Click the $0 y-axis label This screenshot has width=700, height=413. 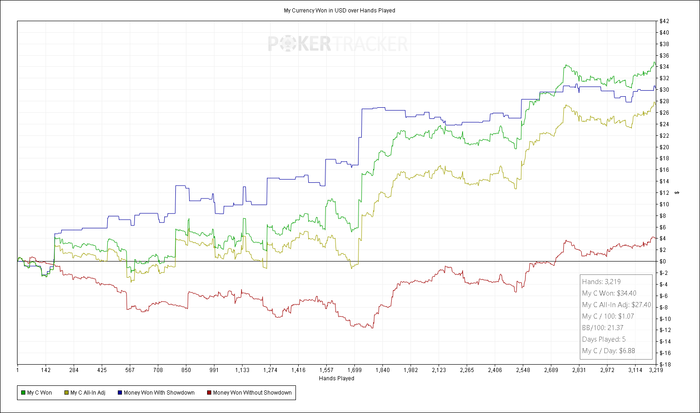pyautogui.click(x=662, y=262)
